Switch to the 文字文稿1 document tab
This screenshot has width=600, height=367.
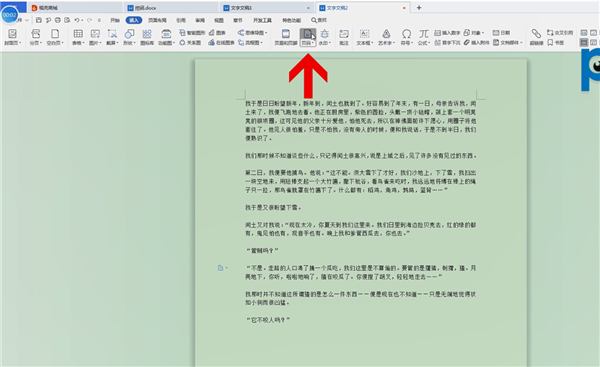[x=267, y=8]
